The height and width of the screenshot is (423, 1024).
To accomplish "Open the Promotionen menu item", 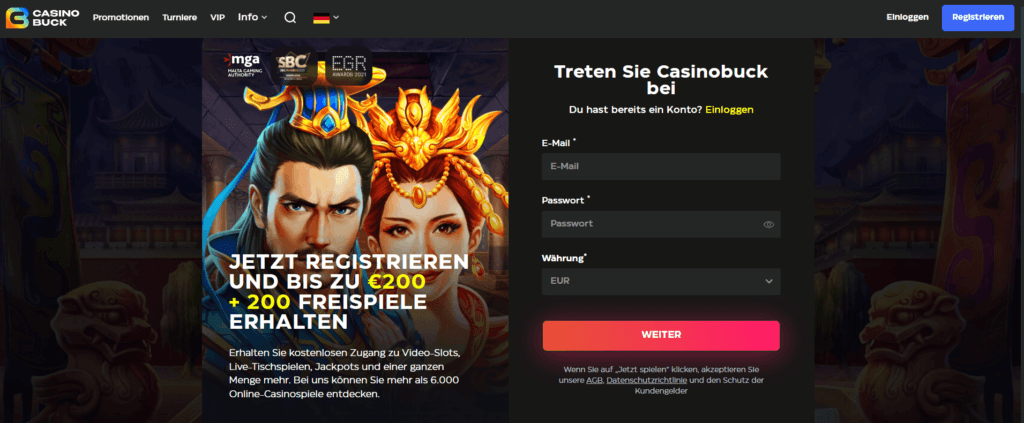I will point(121,18).
